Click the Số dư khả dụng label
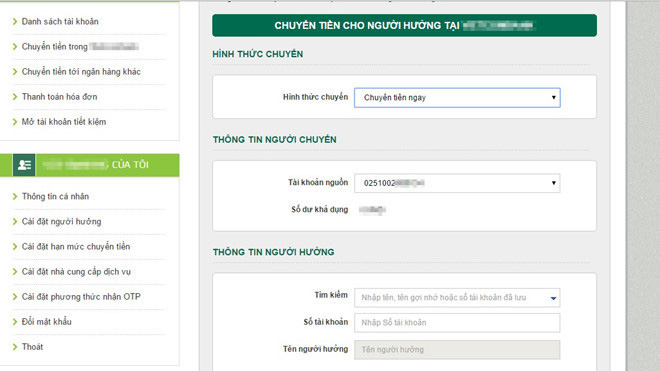660x371 pixels. 319,210
